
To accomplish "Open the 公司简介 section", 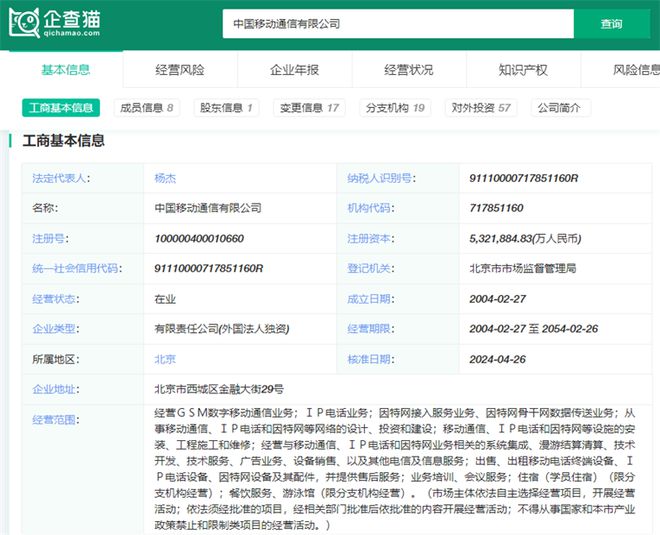I will click(559, 108).
